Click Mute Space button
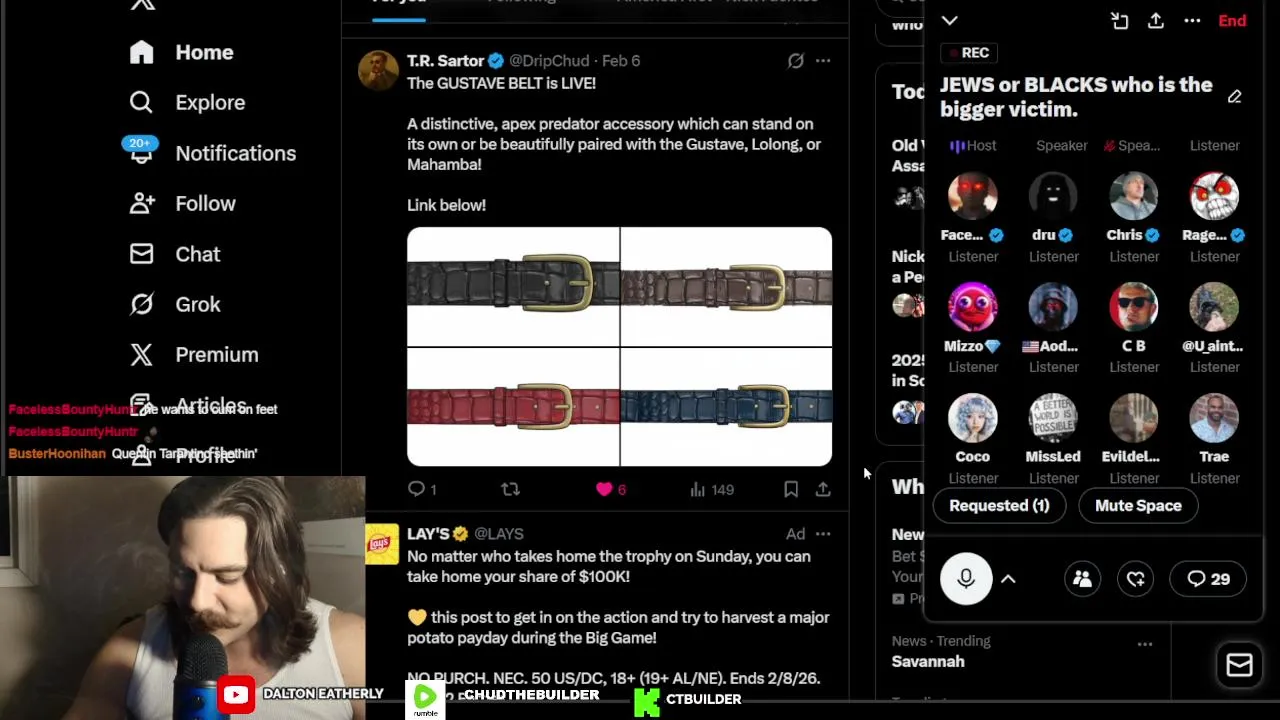 coord(1138,506)
